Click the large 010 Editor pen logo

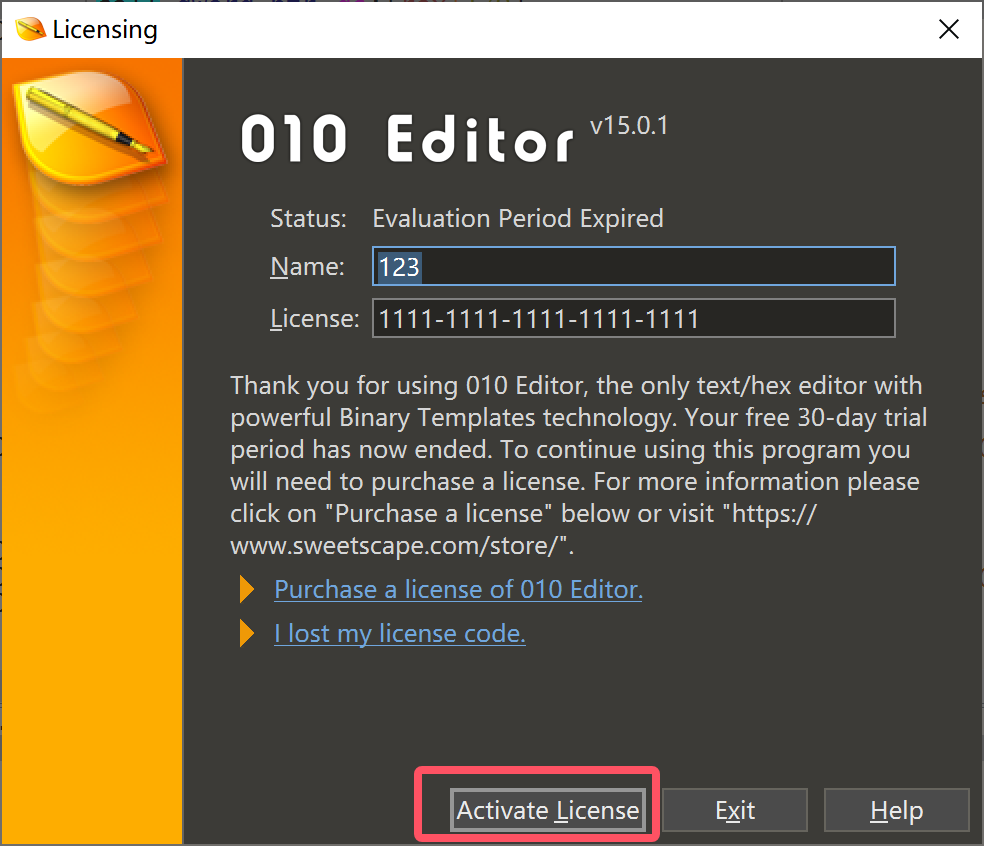(x=88, y=127)
